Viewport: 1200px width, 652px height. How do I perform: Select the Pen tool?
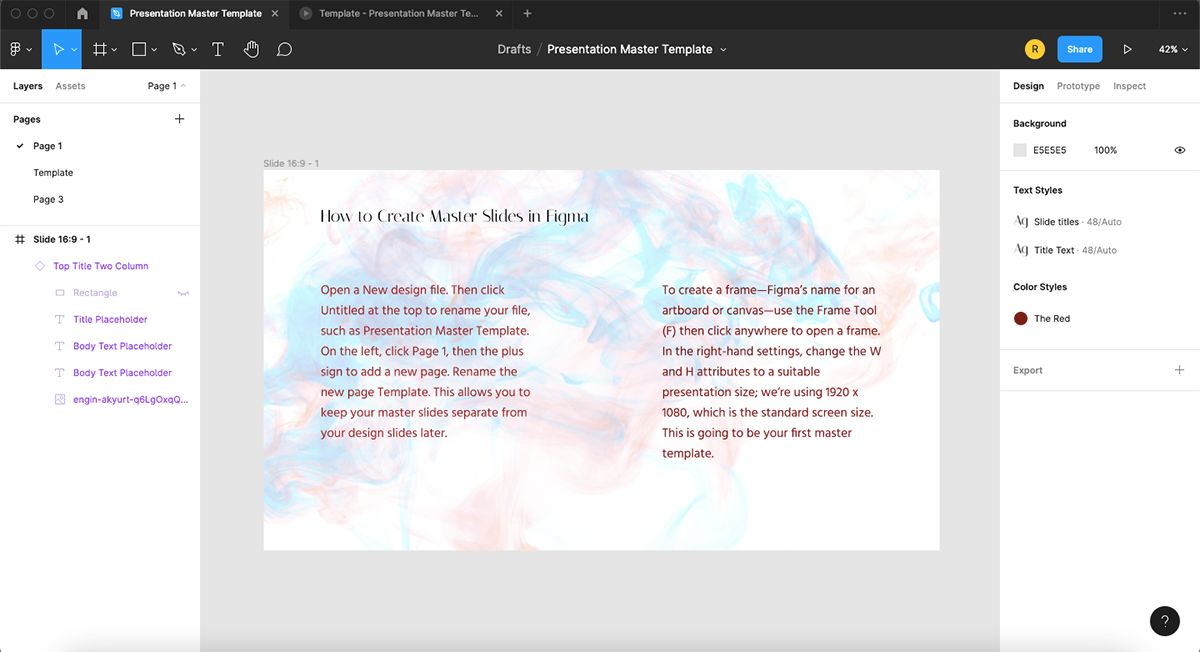tap(177, 48)
